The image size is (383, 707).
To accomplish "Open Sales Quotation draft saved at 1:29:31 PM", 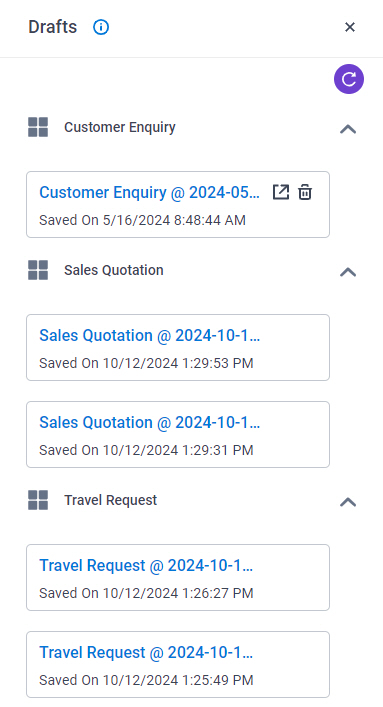I will coord(149,422).
